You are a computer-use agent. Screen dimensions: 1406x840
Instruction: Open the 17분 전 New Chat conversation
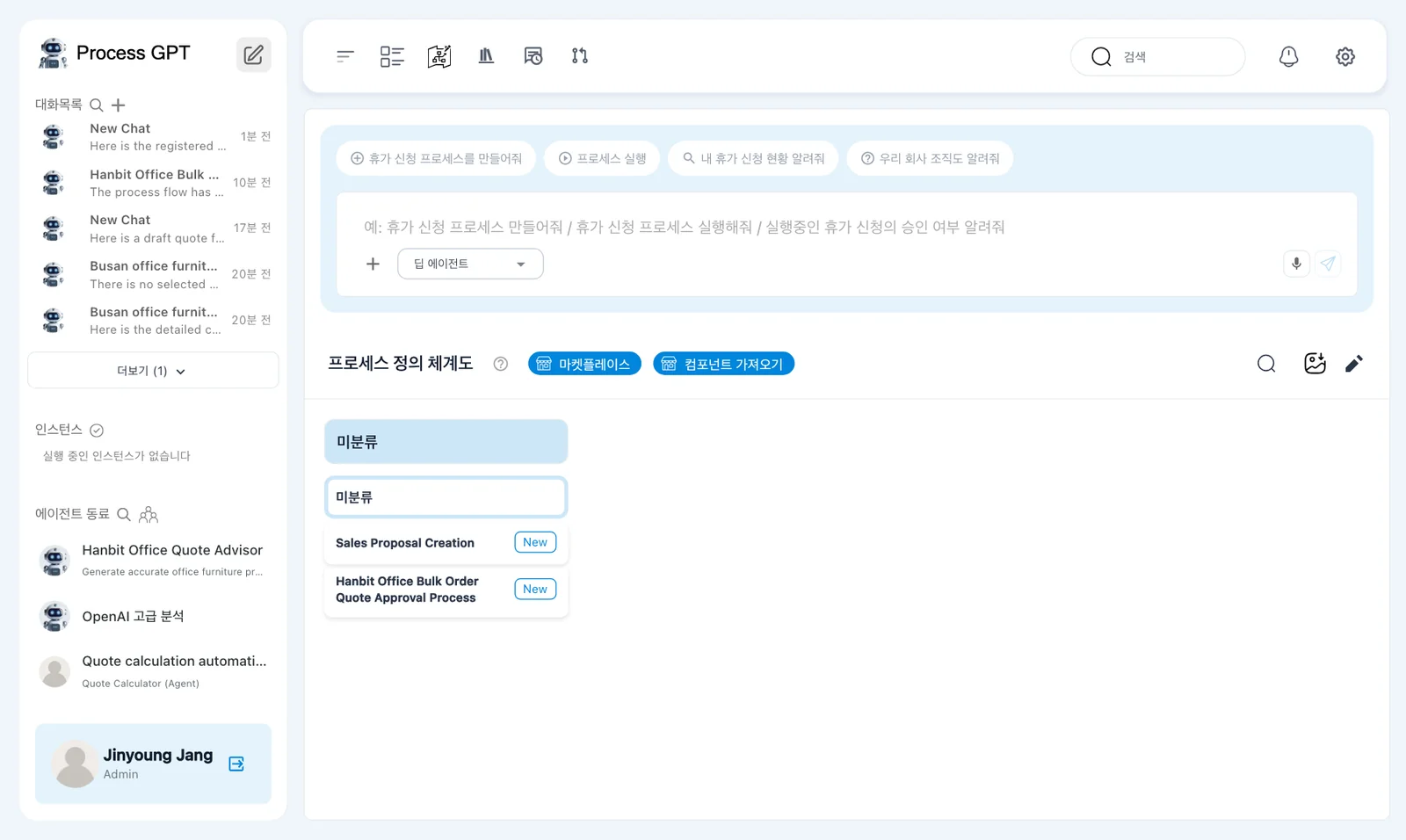pos(154,228)
